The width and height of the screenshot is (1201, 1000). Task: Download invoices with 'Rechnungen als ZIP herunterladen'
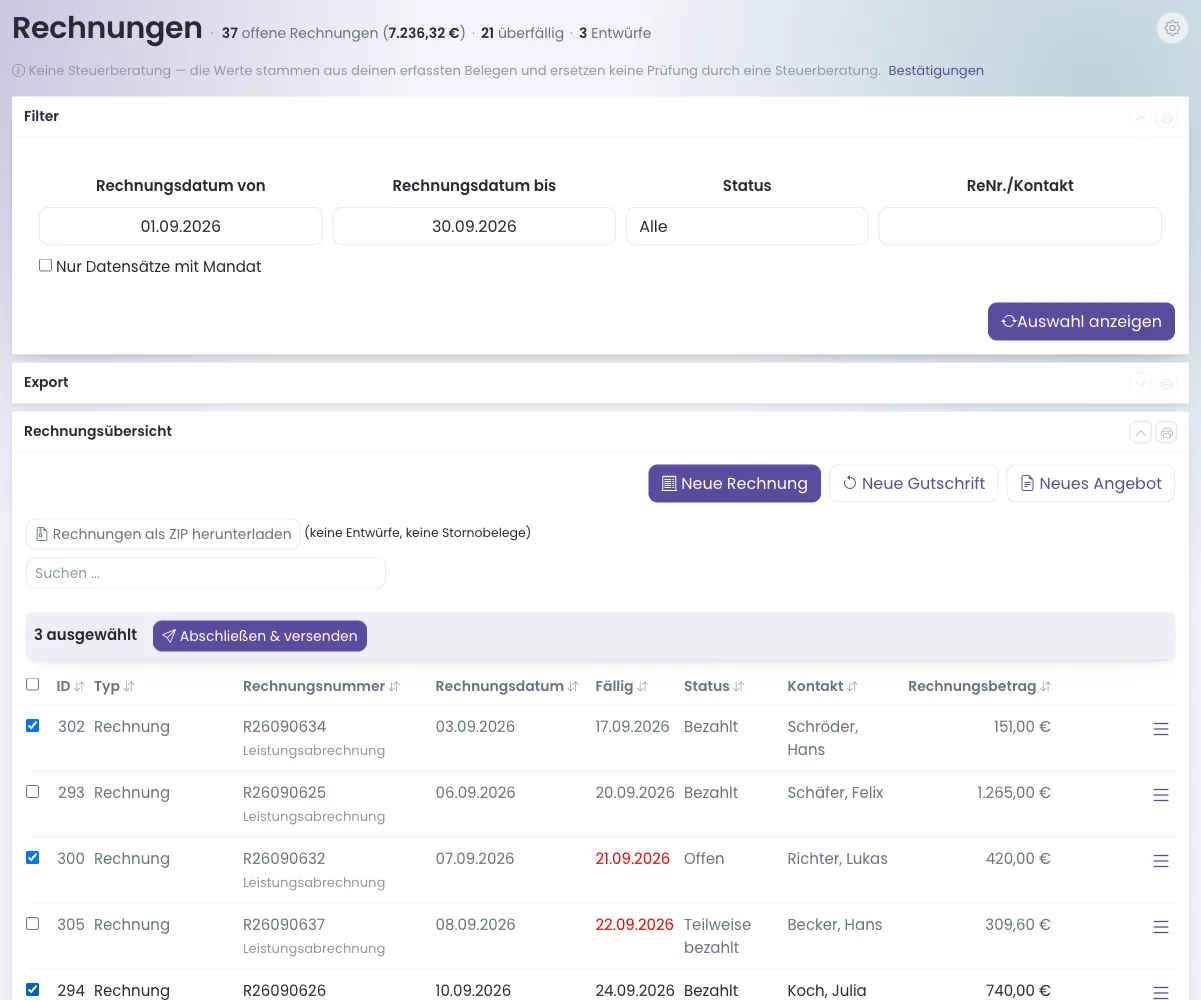pos(164,534)
